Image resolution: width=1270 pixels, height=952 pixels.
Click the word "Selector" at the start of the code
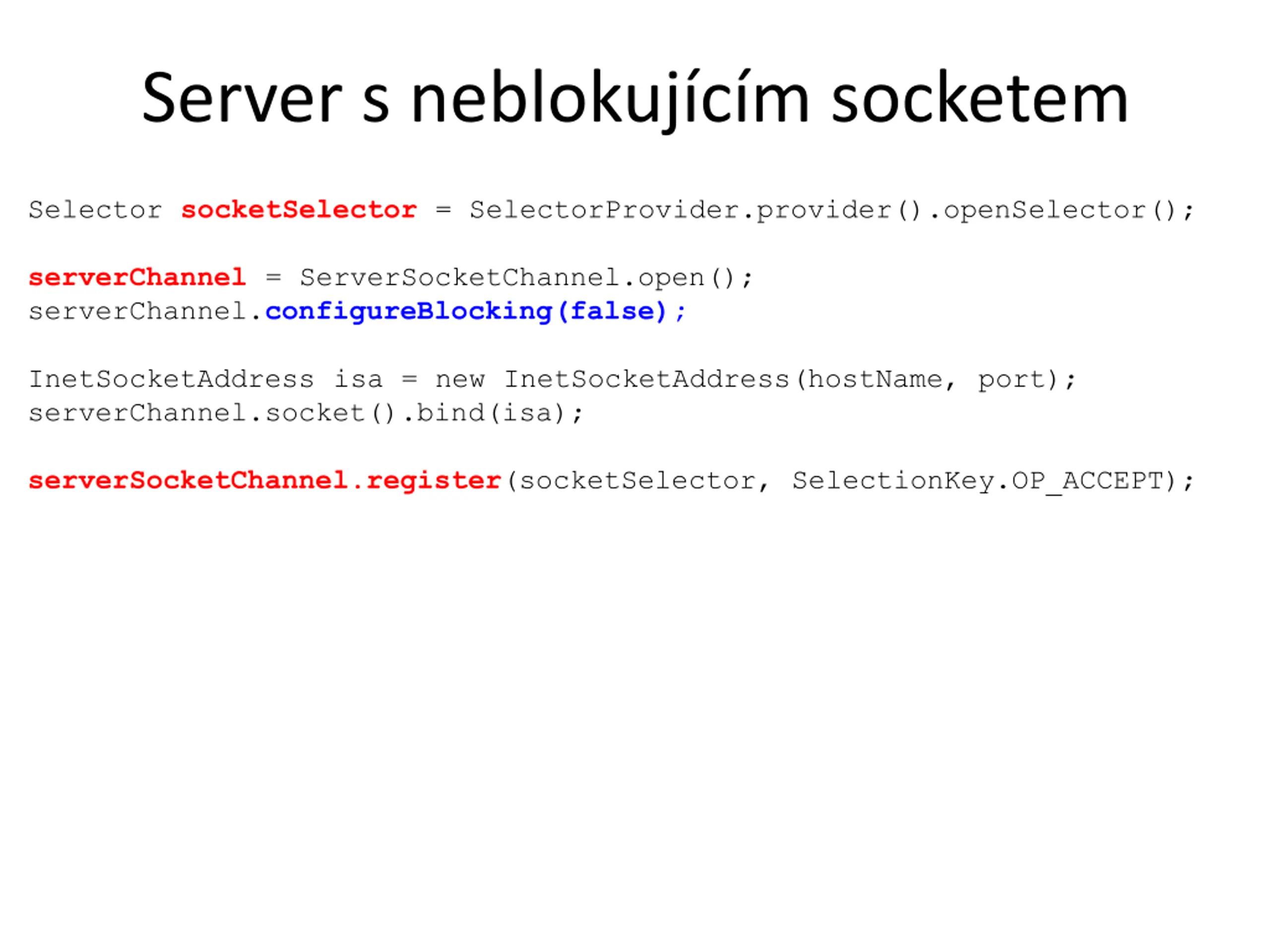pyautogui.click(x=95, y=210)
